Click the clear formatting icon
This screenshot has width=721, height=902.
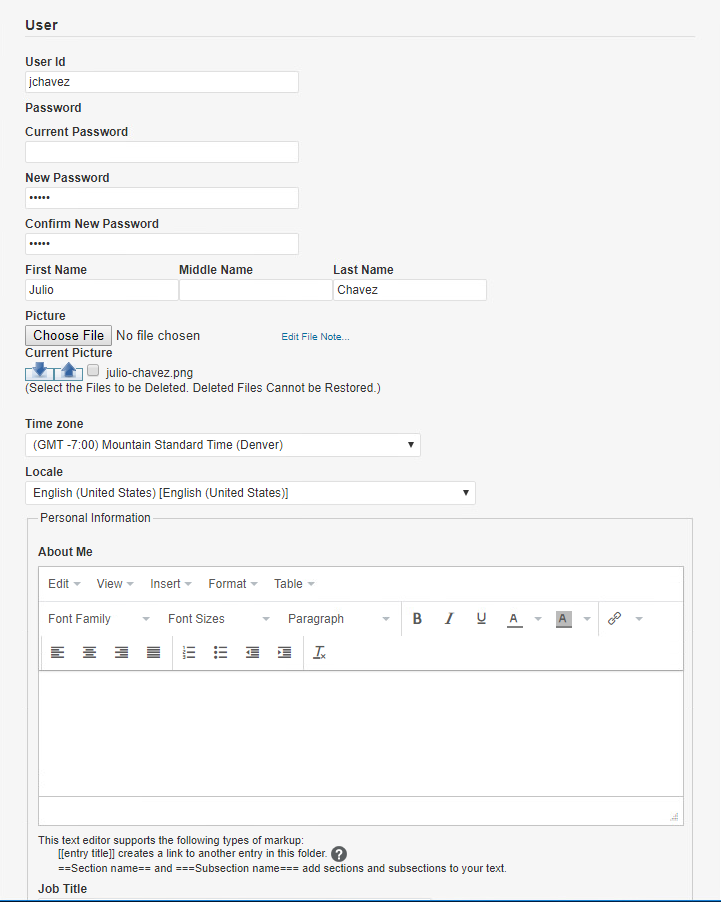coord(320,652)
